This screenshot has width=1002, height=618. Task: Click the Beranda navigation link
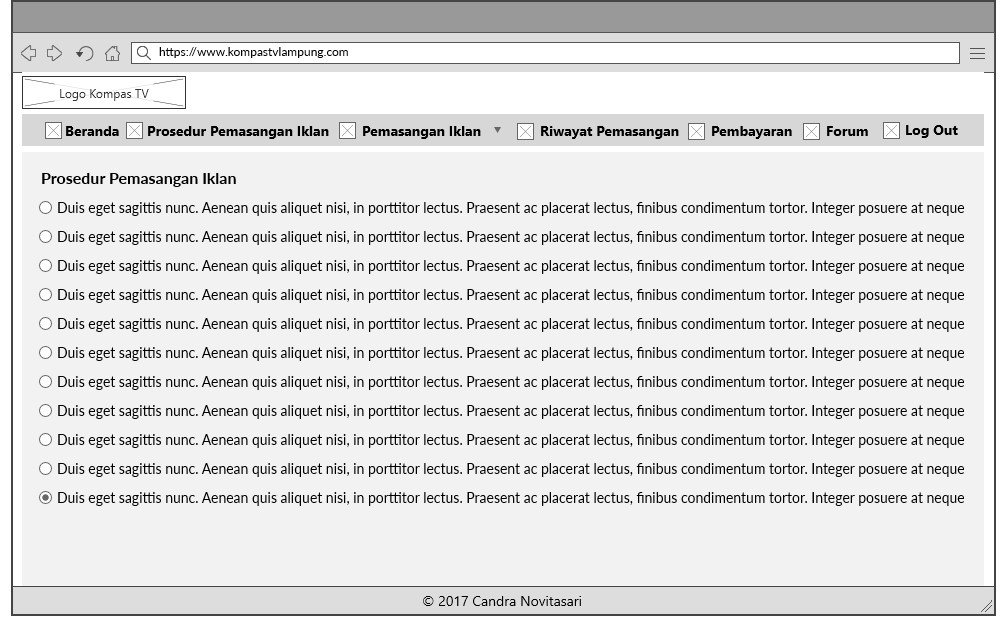pos(92,131)
